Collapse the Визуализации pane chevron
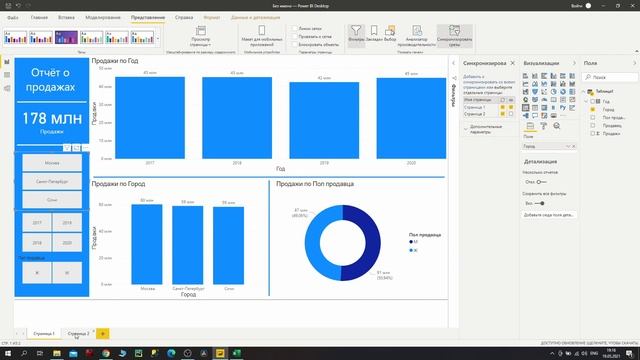The height and width of the screenshot is (360, 640). [574, 63]
